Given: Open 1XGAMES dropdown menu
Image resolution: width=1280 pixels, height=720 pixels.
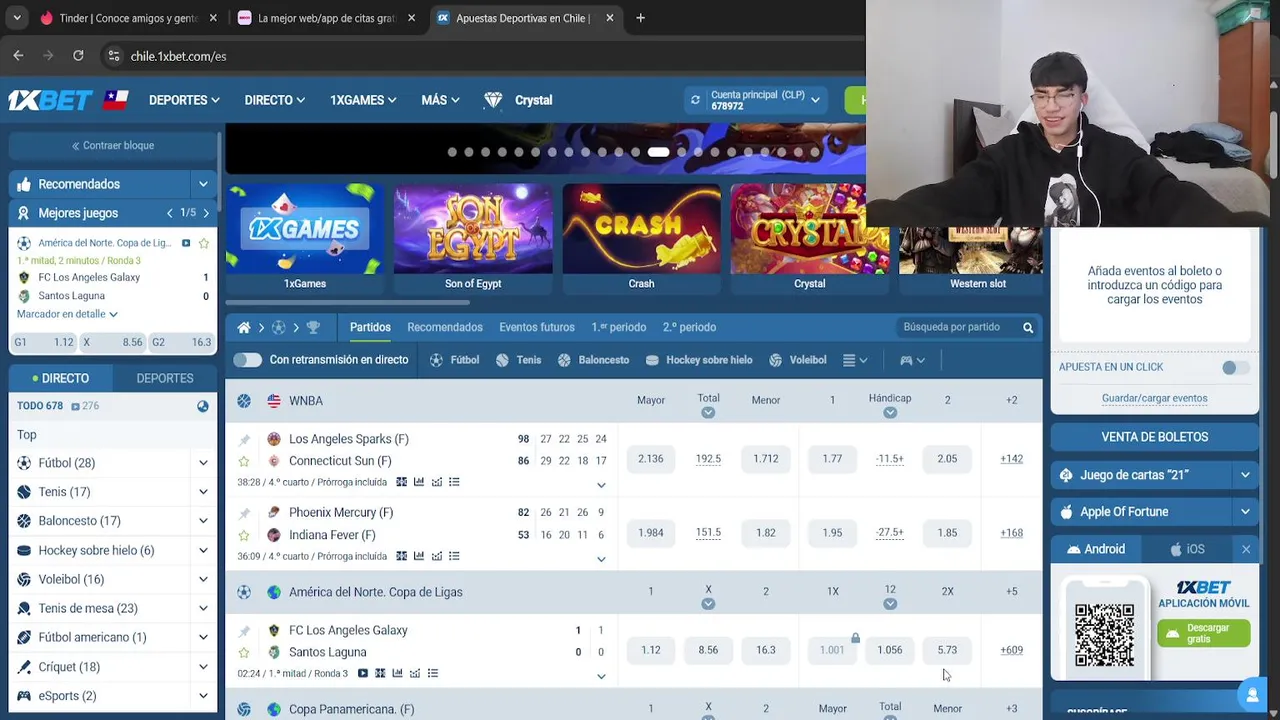Looking at the screenshot, I should click(x=363, y=100).
